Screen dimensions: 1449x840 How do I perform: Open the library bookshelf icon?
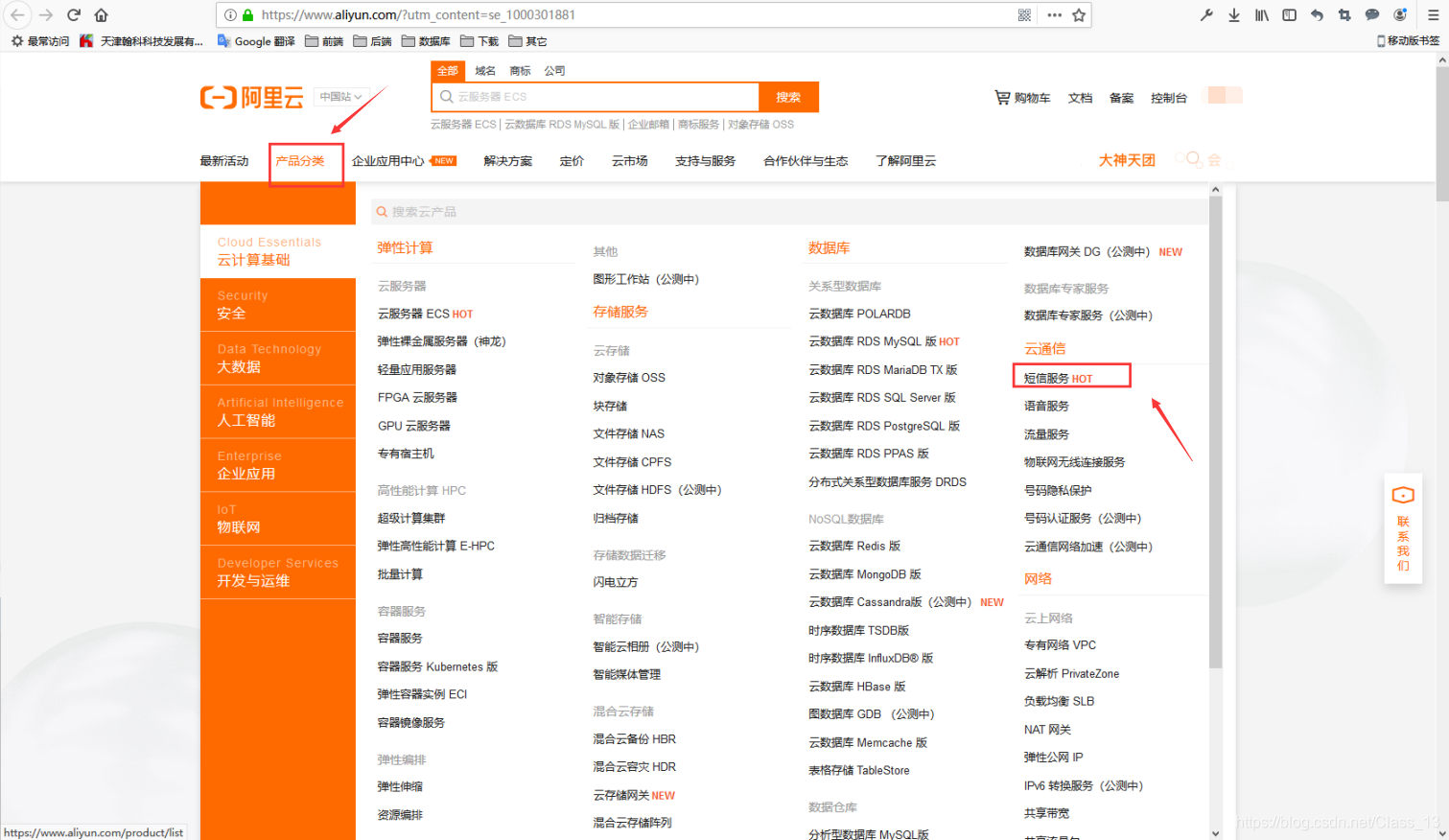[x=1262, y=14]
